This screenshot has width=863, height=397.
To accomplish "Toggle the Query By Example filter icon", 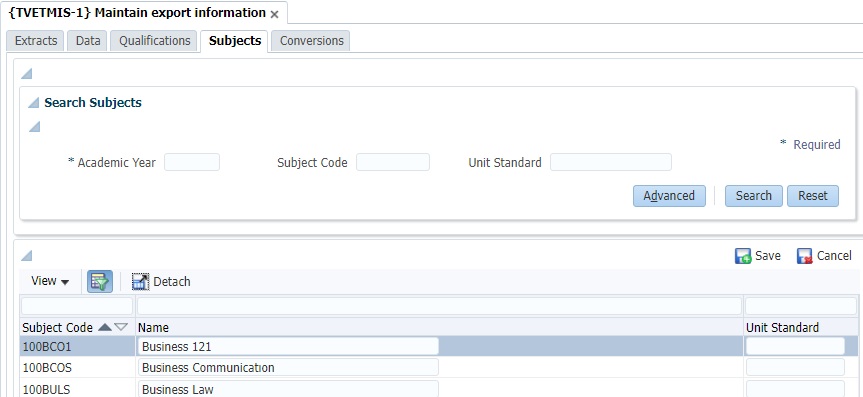I will (100, 281).
